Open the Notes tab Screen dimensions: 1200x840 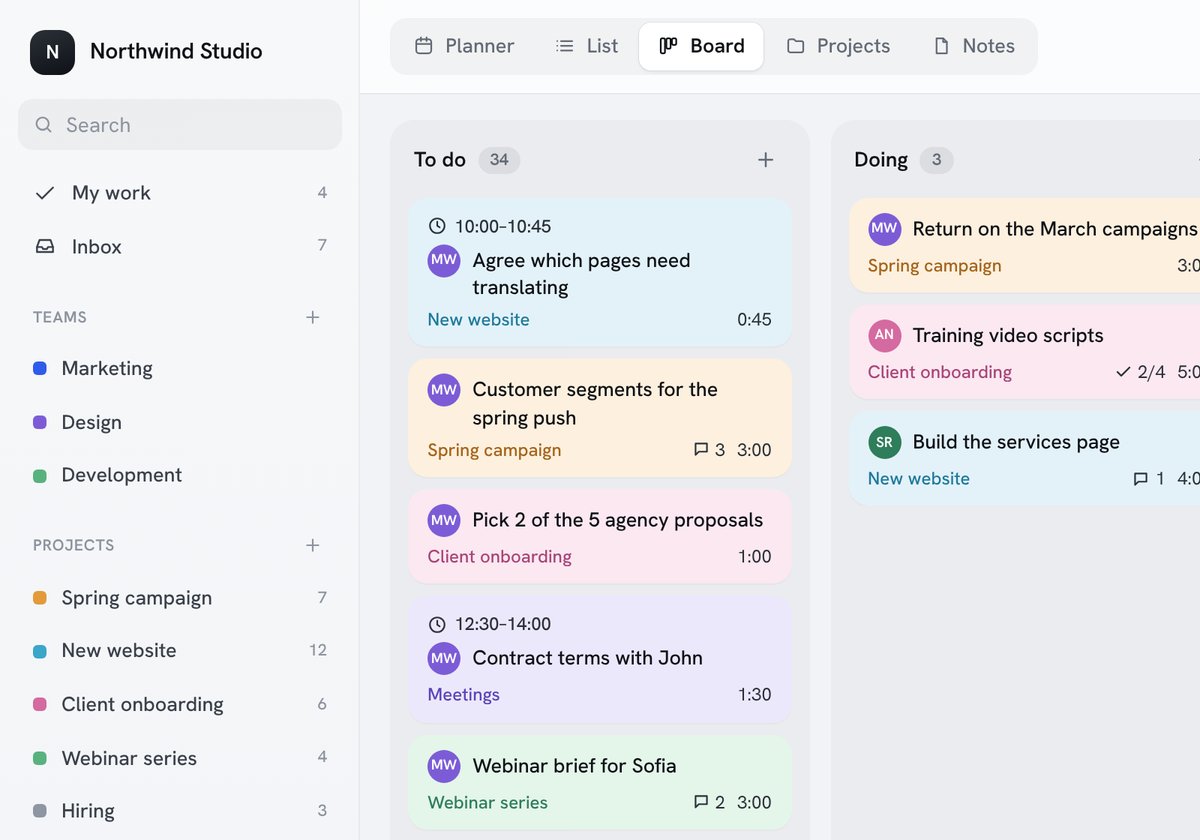pos(973,46)
